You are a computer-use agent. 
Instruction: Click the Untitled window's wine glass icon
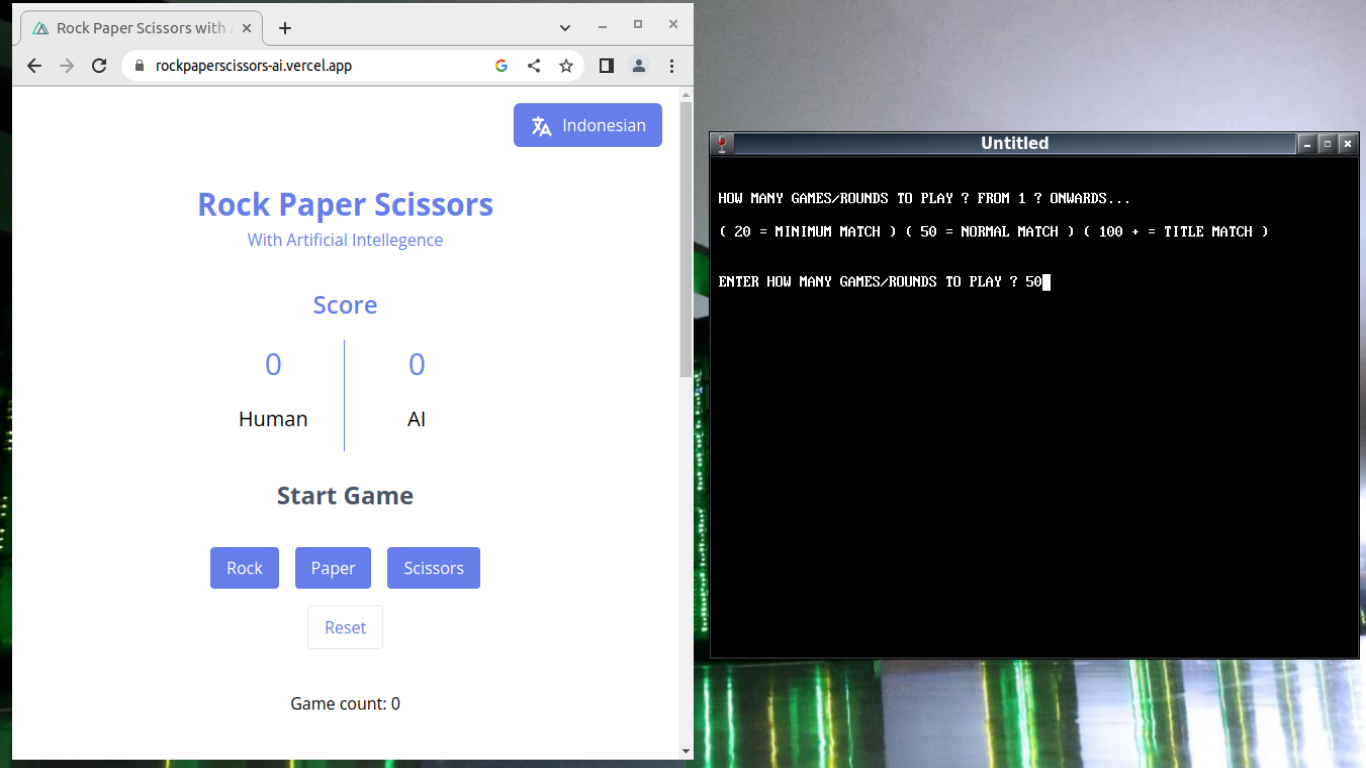pos(722,144)
